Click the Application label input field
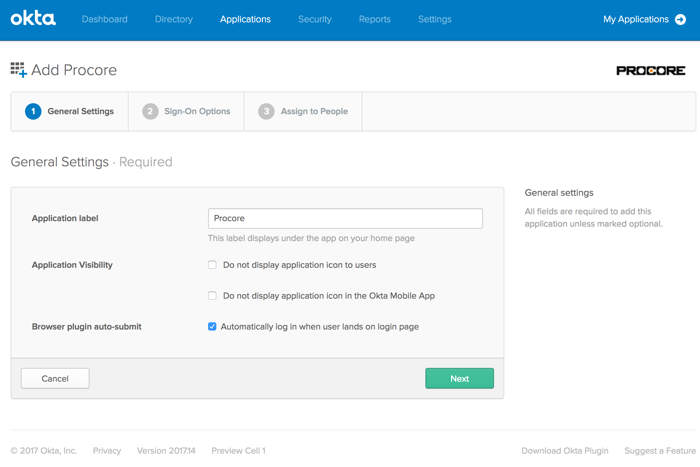Image resolution: width=700 pixels, height=467 pixels. tap(345, 218)
